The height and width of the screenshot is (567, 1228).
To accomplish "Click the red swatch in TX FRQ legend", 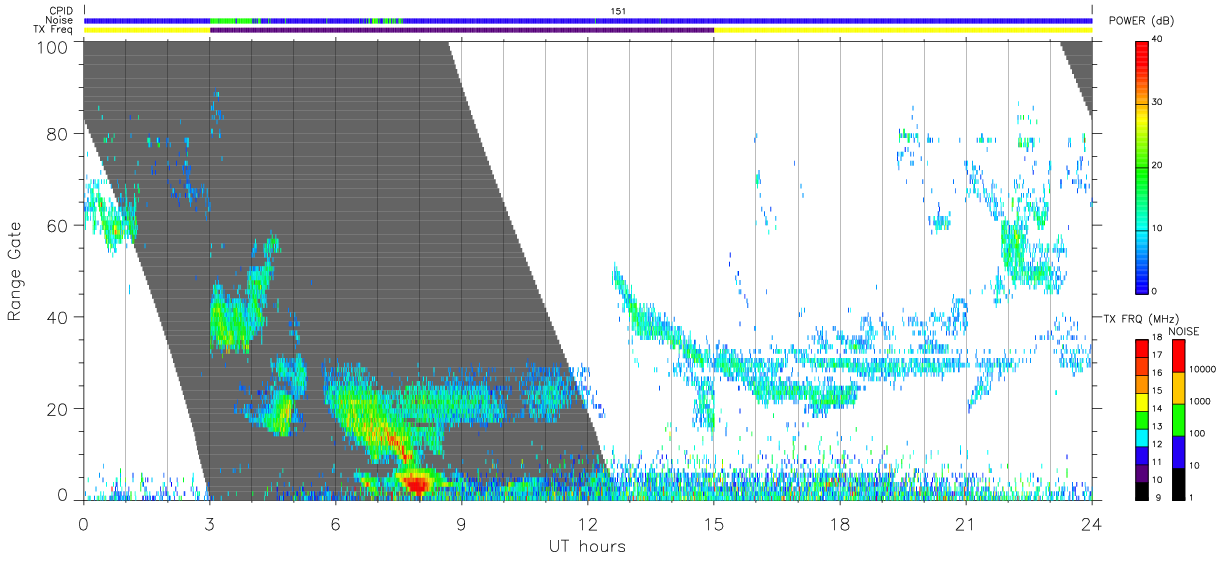I will (1142, 348).
